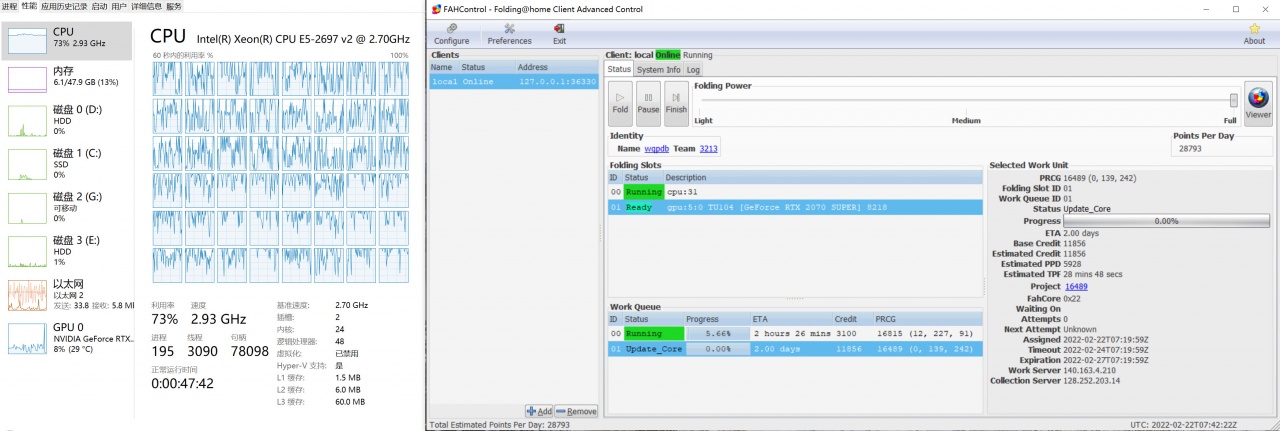Screen dimensions: 1280x431
Task: Select Update_Core work queue row
Action: click(795, 349)
